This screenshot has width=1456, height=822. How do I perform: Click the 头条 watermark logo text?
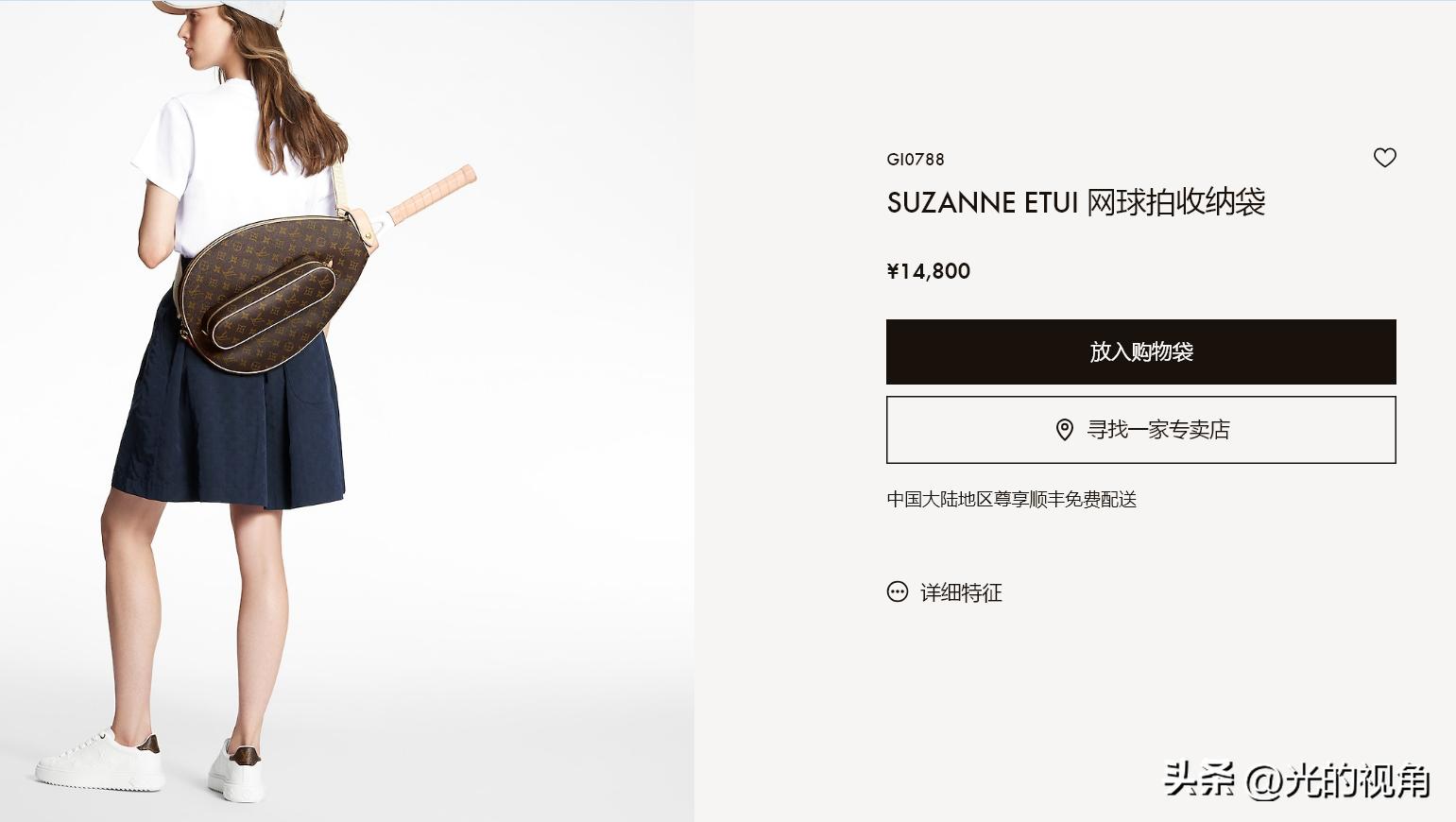point(1199,780)
